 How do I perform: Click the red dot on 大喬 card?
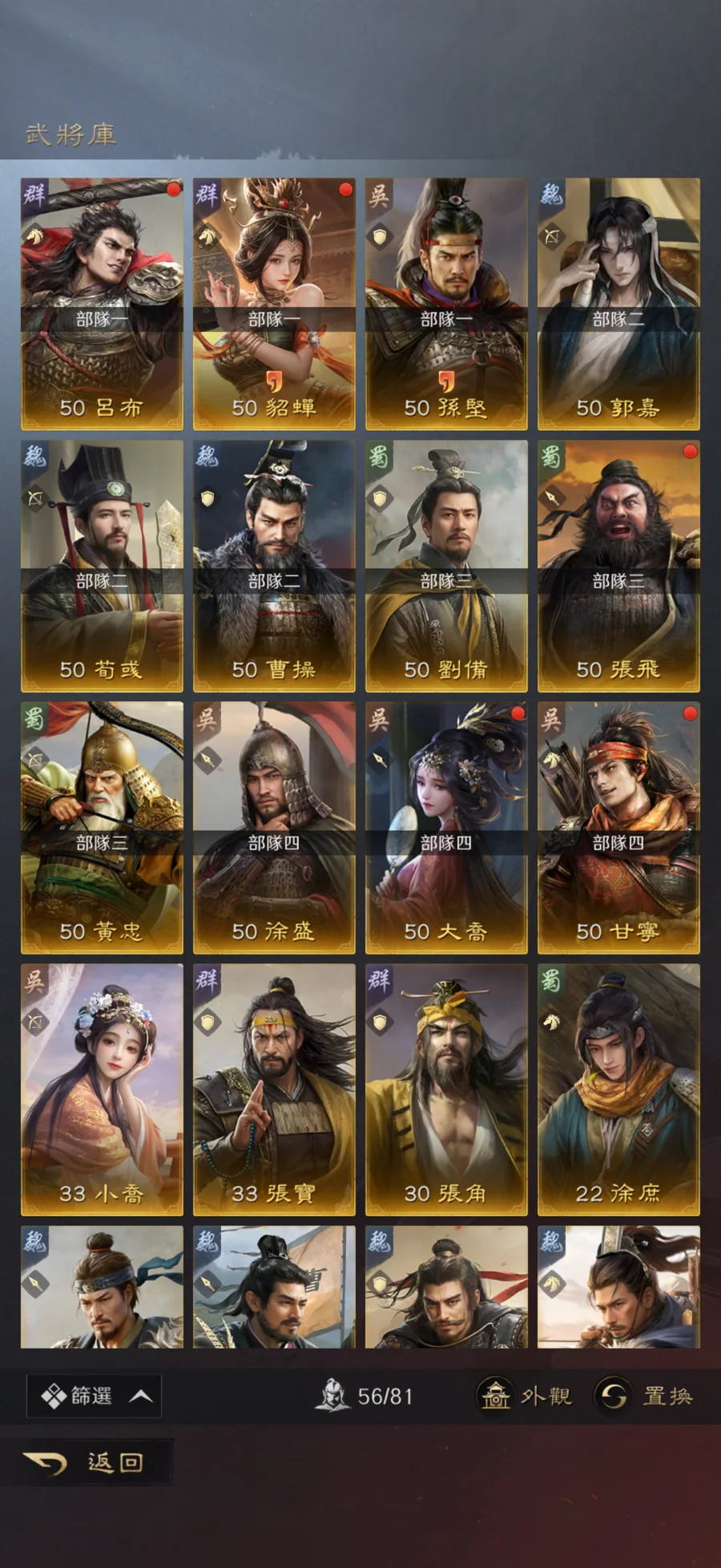click(518, 713)
